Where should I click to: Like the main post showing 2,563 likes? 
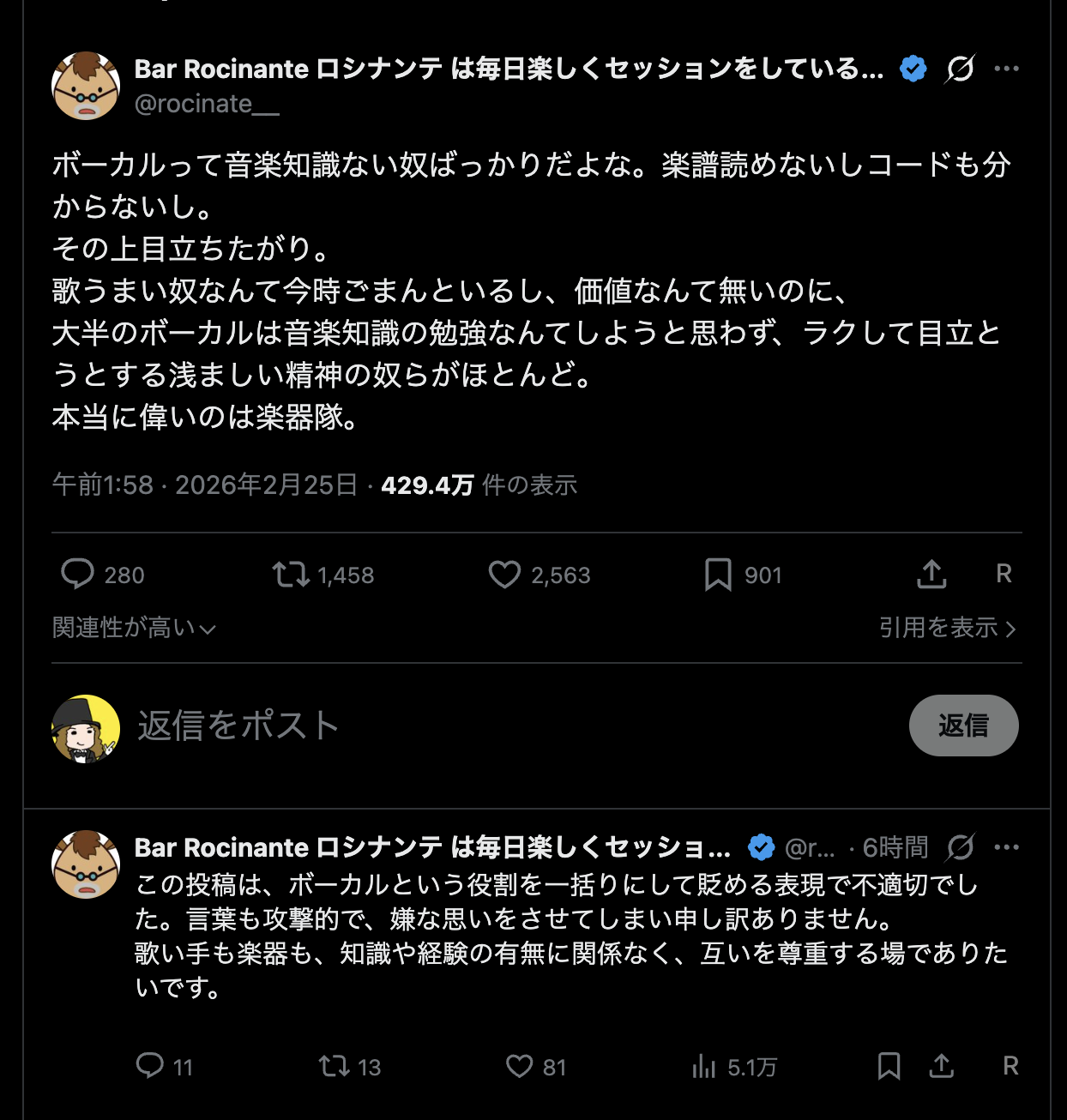[505, 575]
